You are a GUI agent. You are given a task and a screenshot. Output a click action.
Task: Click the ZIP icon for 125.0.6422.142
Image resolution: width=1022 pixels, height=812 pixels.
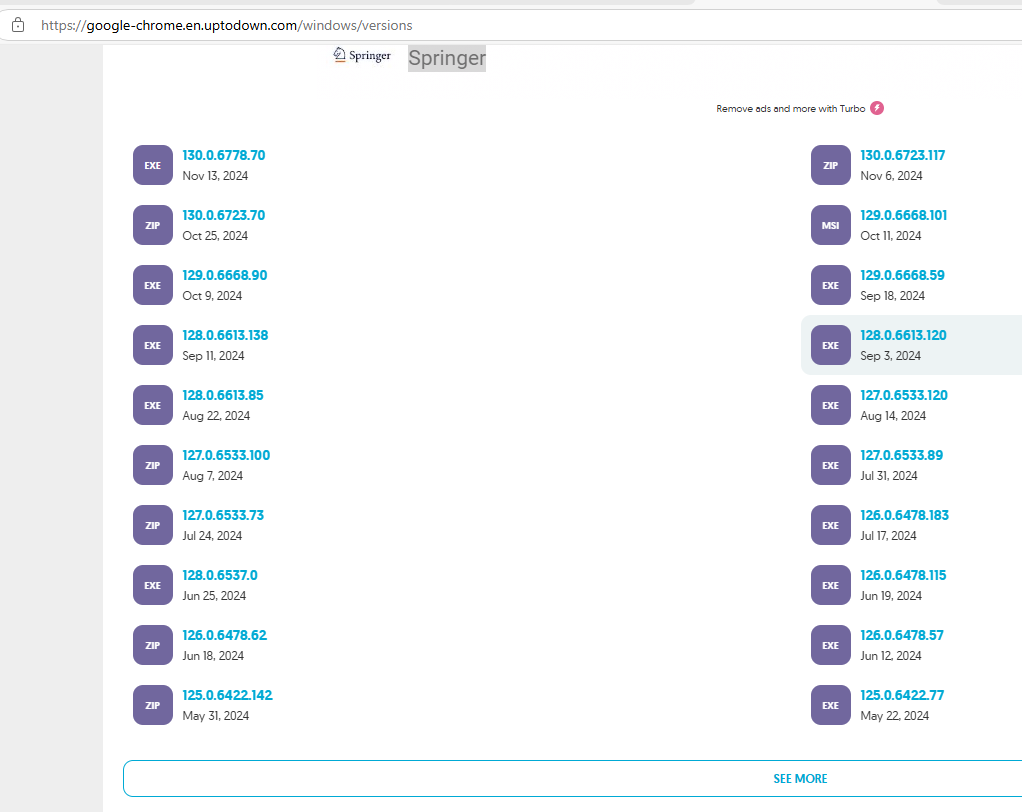(153, 704)
